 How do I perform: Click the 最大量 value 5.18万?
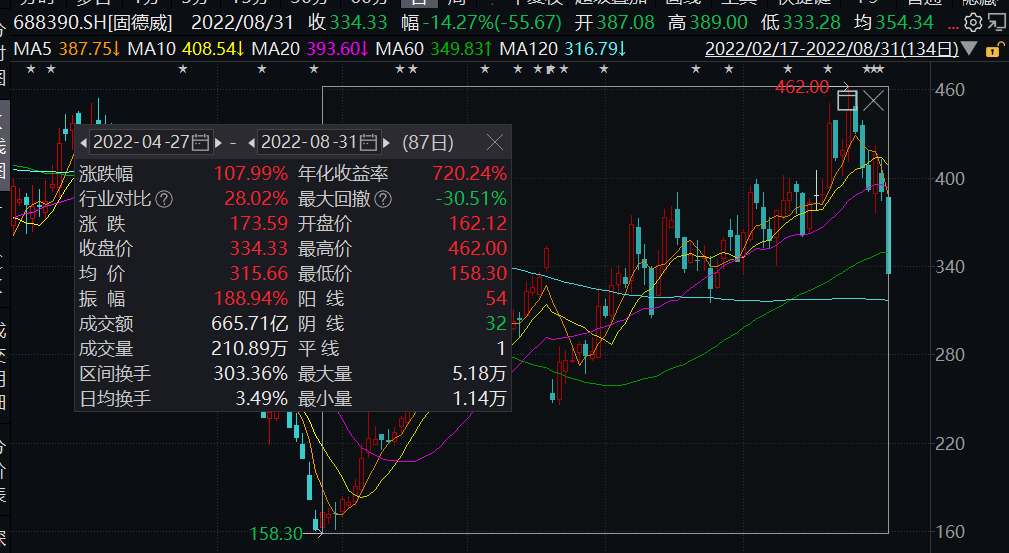479,373
